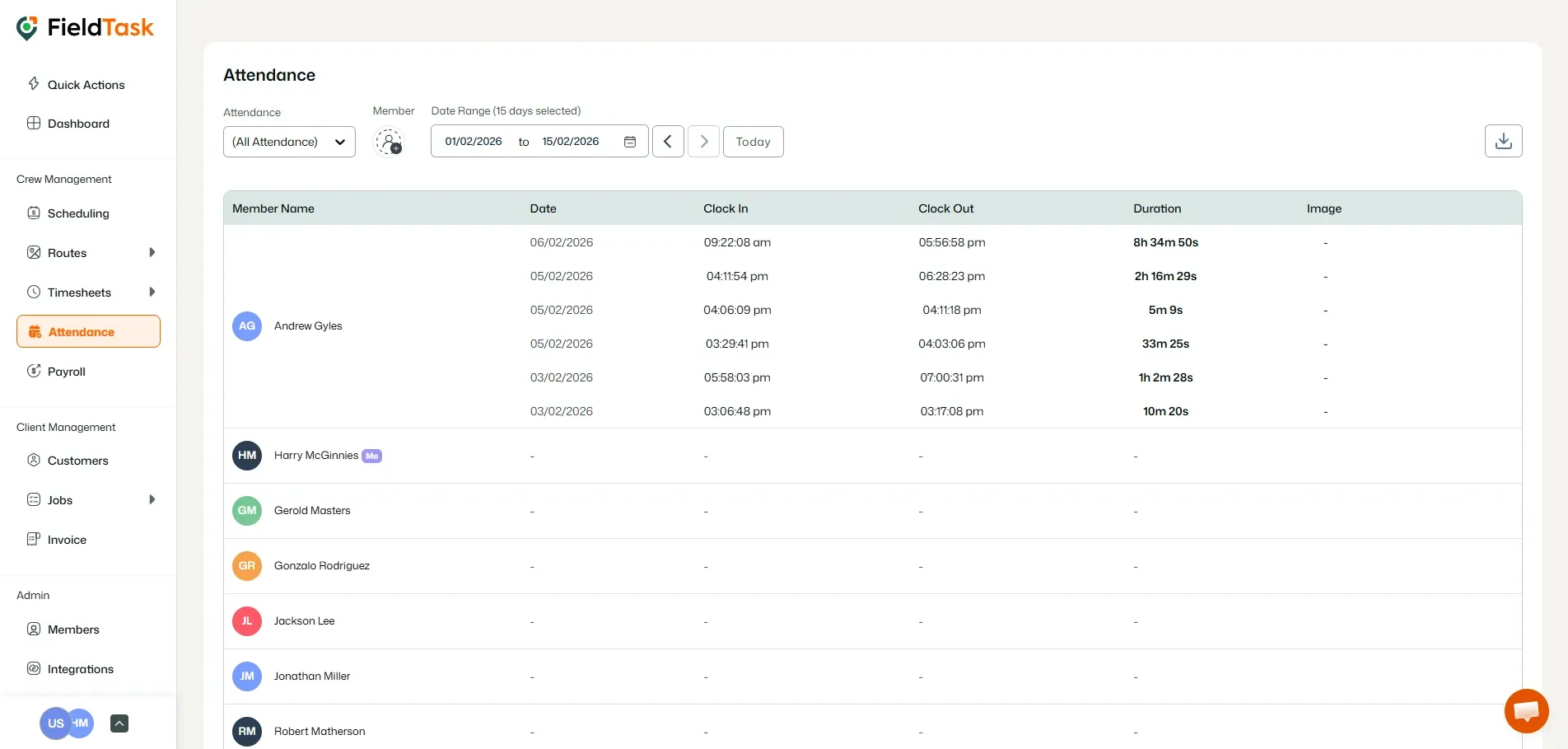Download the attendance report
This screenshot has width=1568, height=749.
click(1504, 141)
